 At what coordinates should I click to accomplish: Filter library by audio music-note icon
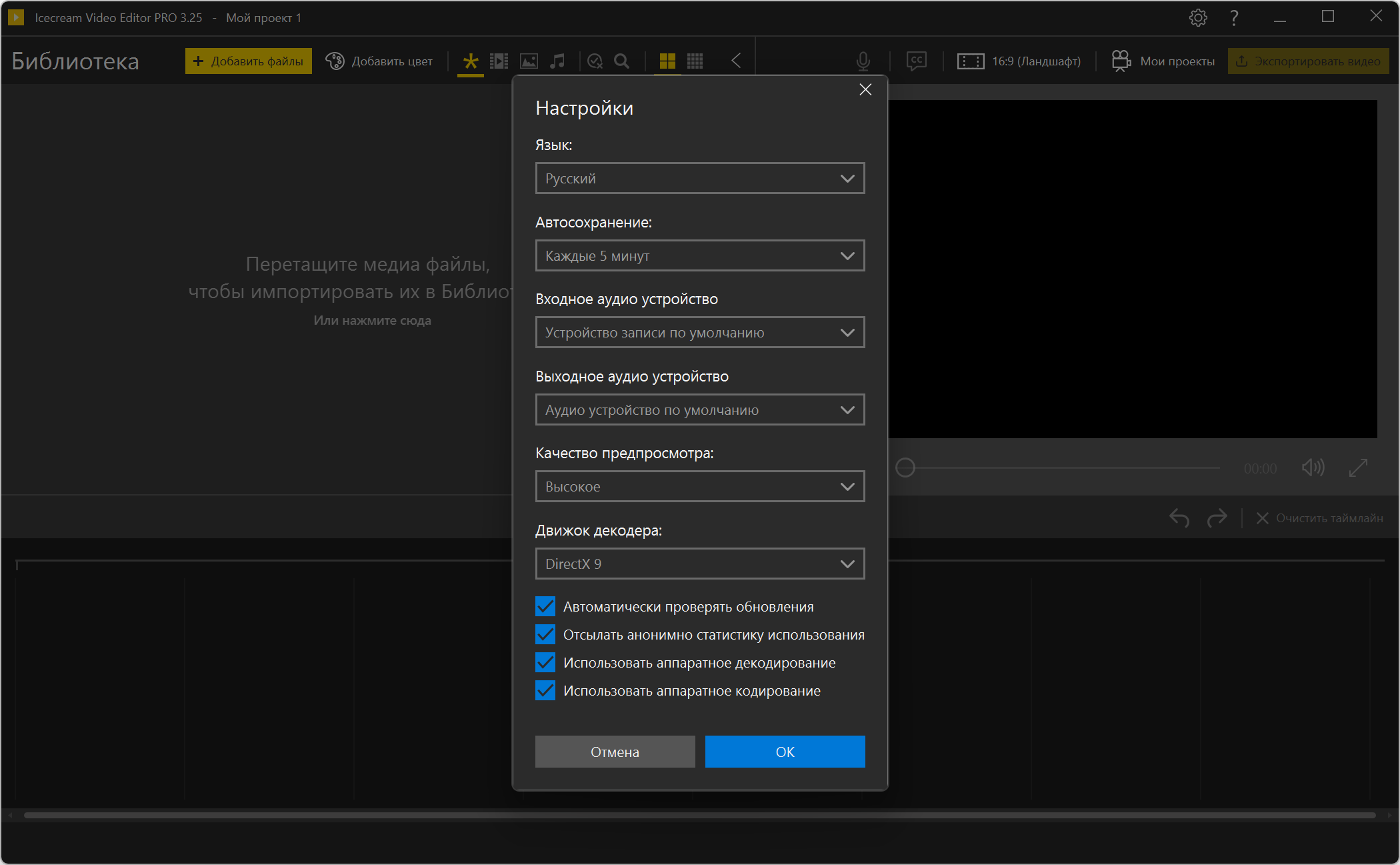pos(557,61)
